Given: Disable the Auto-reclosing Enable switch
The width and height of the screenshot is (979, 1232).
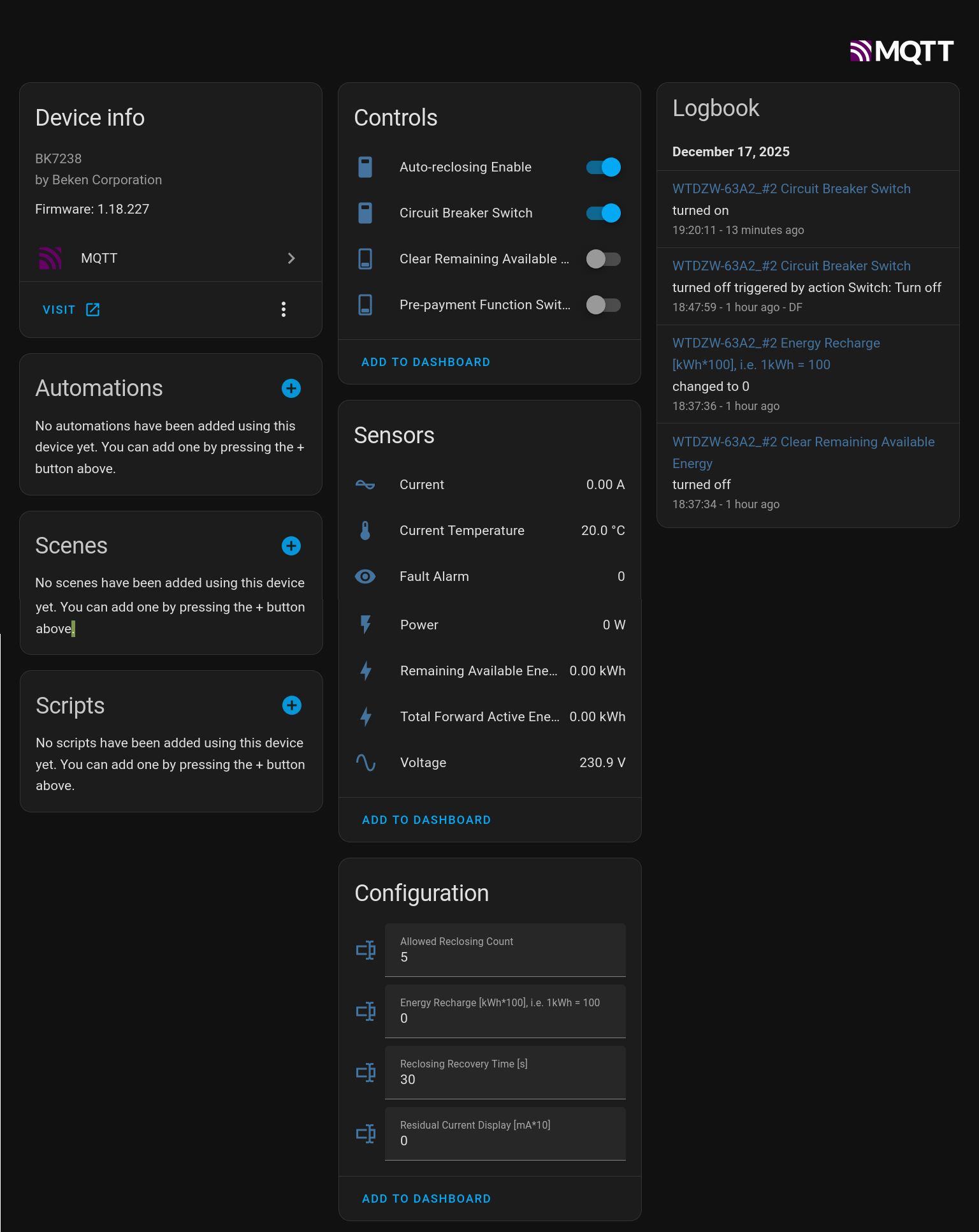Looking at the screenshot, I should pos(603,167).
